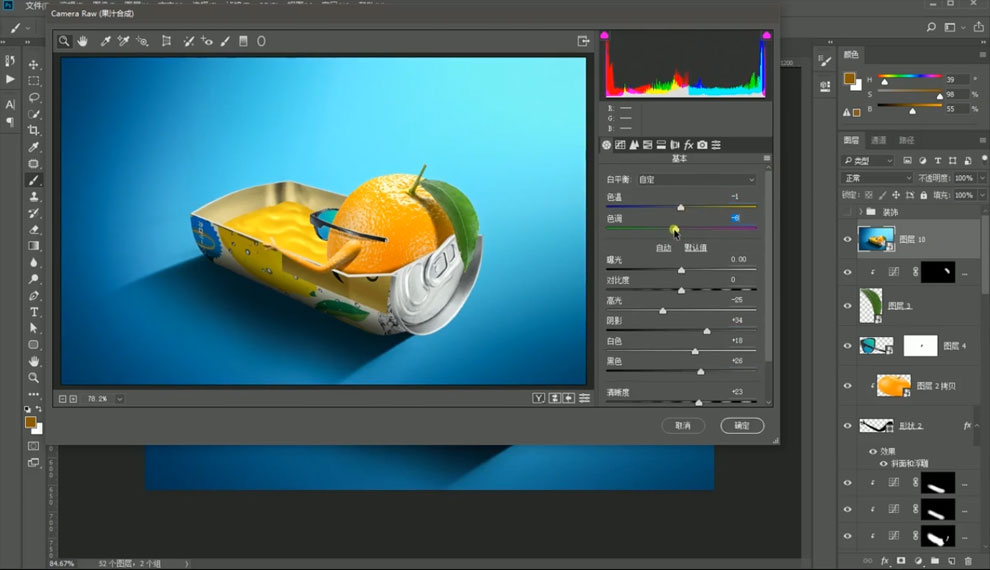The height and width of the screenshot is (570, 990).
Task: Select the Adjustment Brush tool
Action: coord(225,41)
